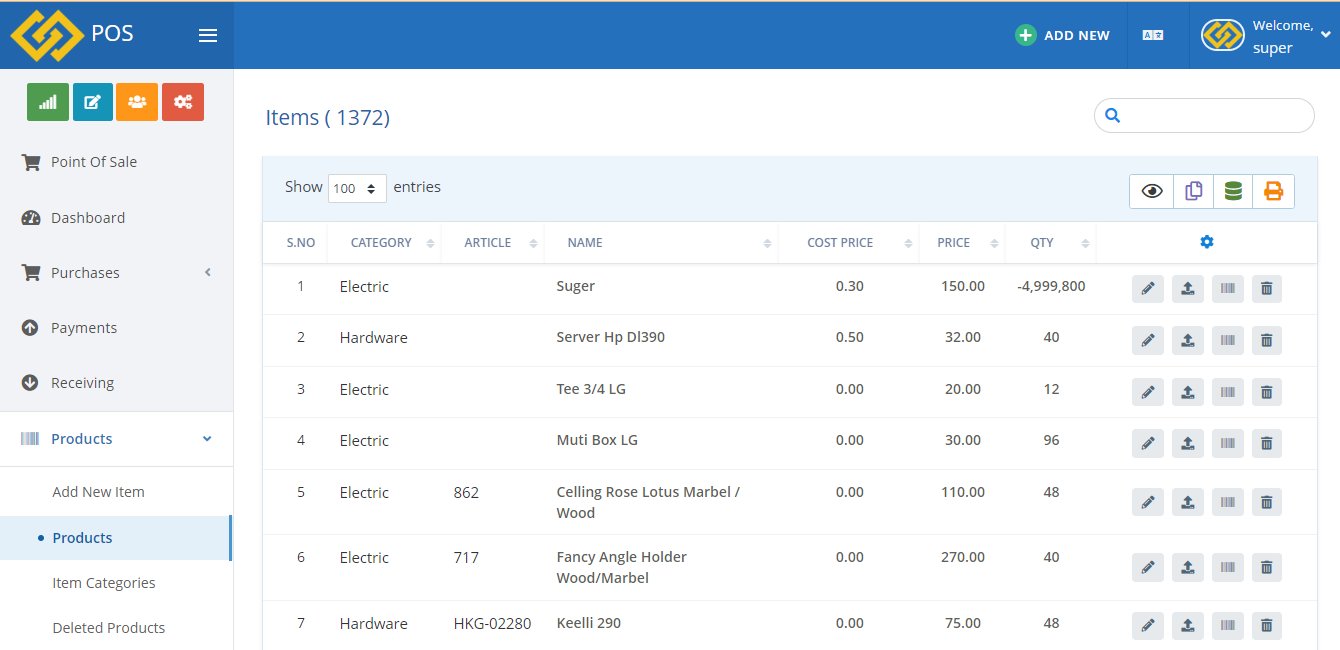Click the green database export icon
This screenshot has width=1340, height=650.
(1233, 191)
